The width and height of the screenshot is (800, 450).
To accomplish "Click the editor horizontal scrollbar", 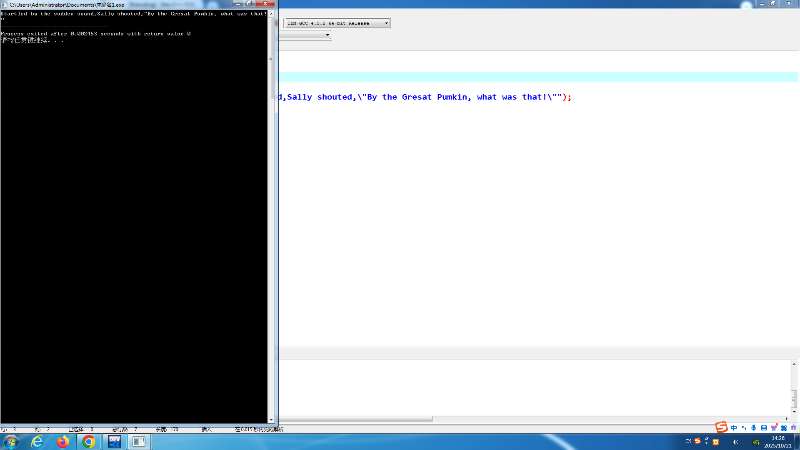I will click(x=356, y=419).
